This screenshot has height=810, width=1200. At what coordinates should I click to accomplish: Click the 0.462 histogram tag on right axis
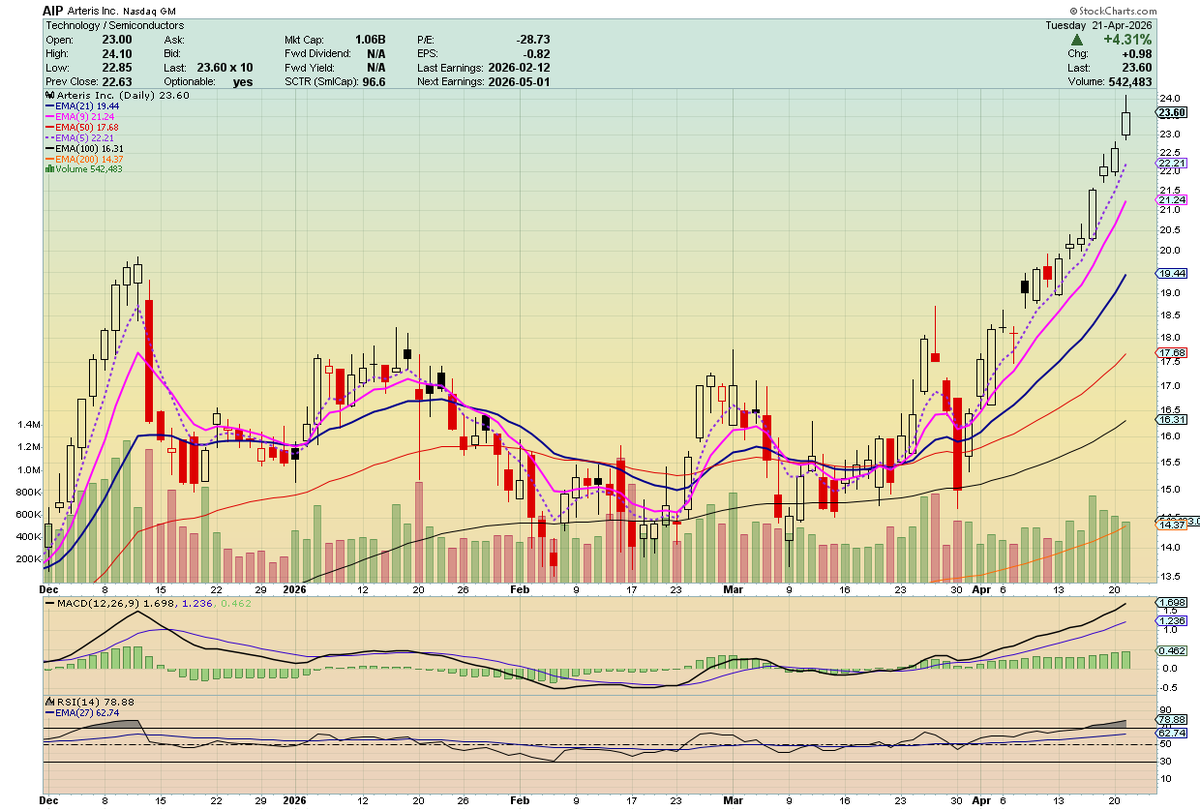[1171, 651]
